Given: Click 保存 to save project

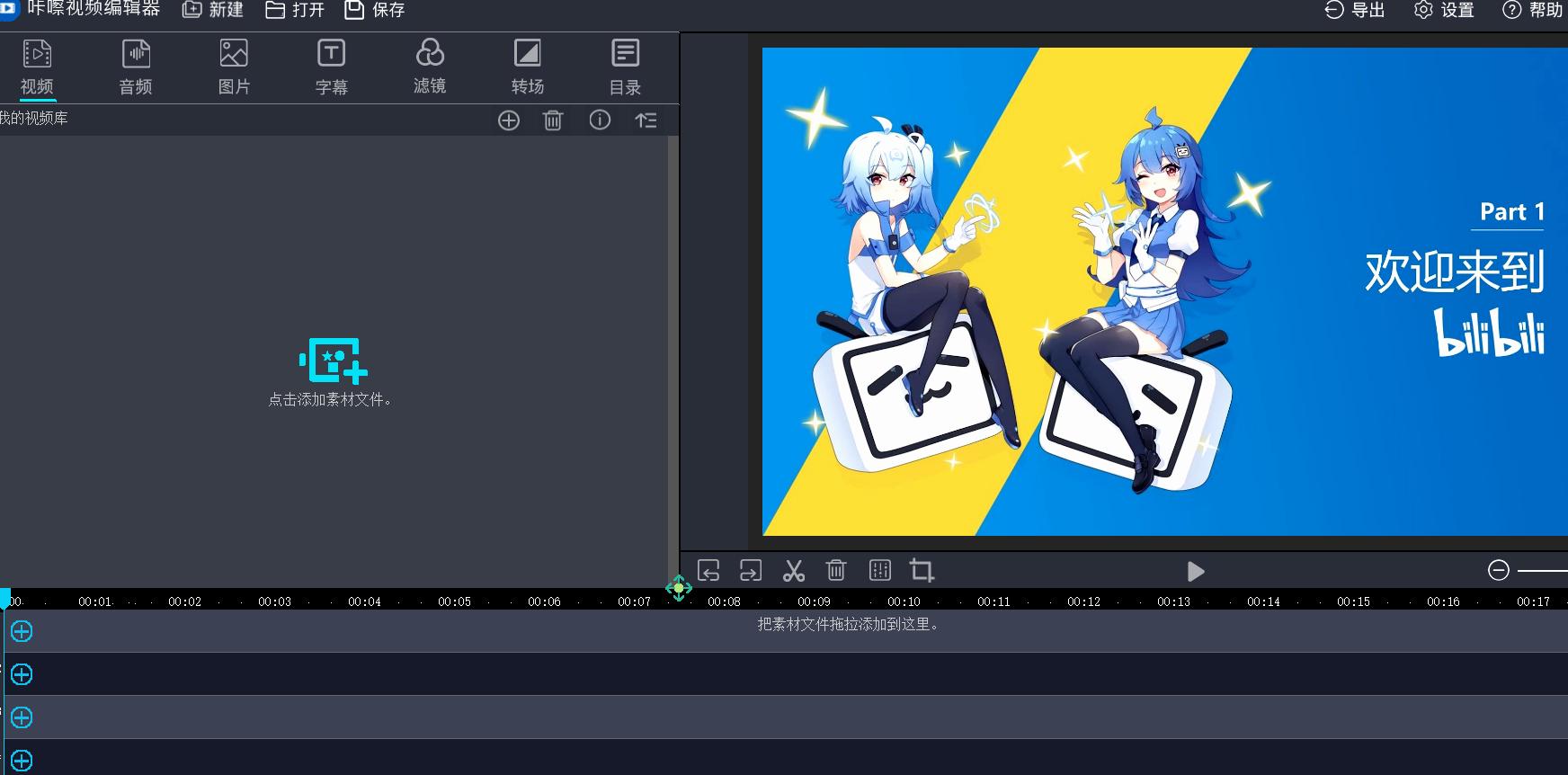Looking at the screenshot, I should click(375, 10).
